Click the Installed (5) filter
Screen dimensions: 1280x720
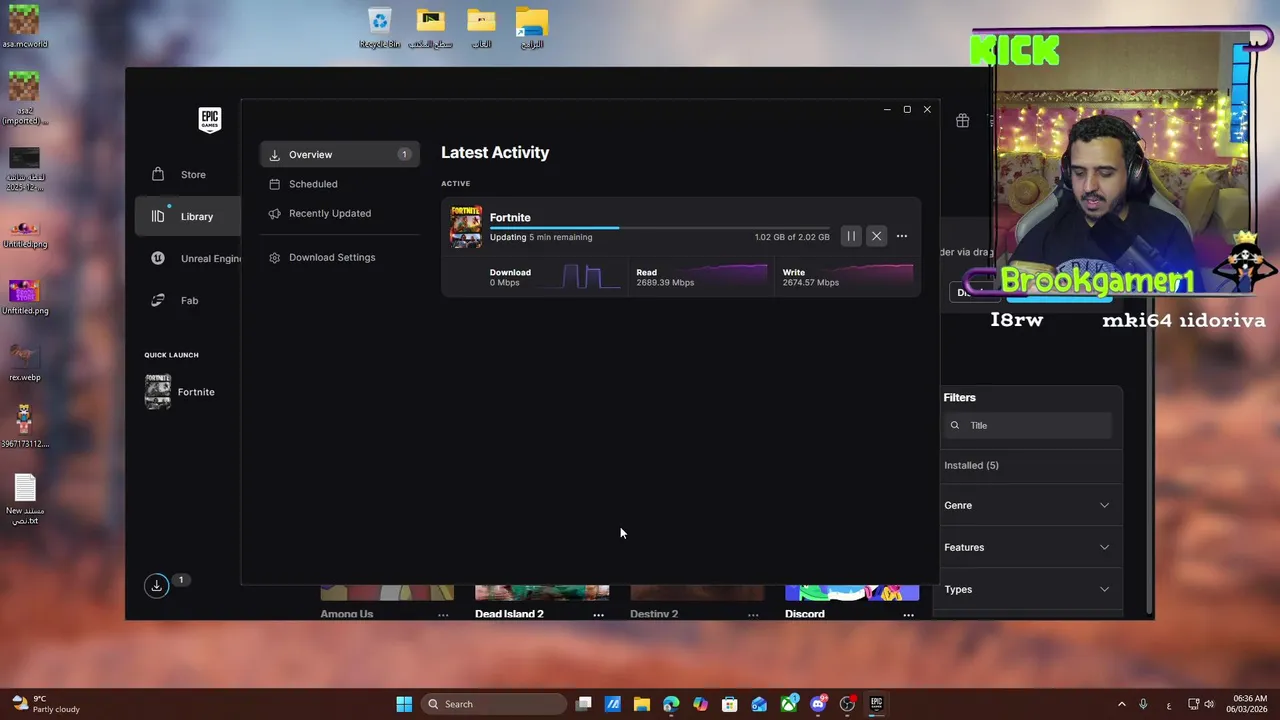(971, 465)
